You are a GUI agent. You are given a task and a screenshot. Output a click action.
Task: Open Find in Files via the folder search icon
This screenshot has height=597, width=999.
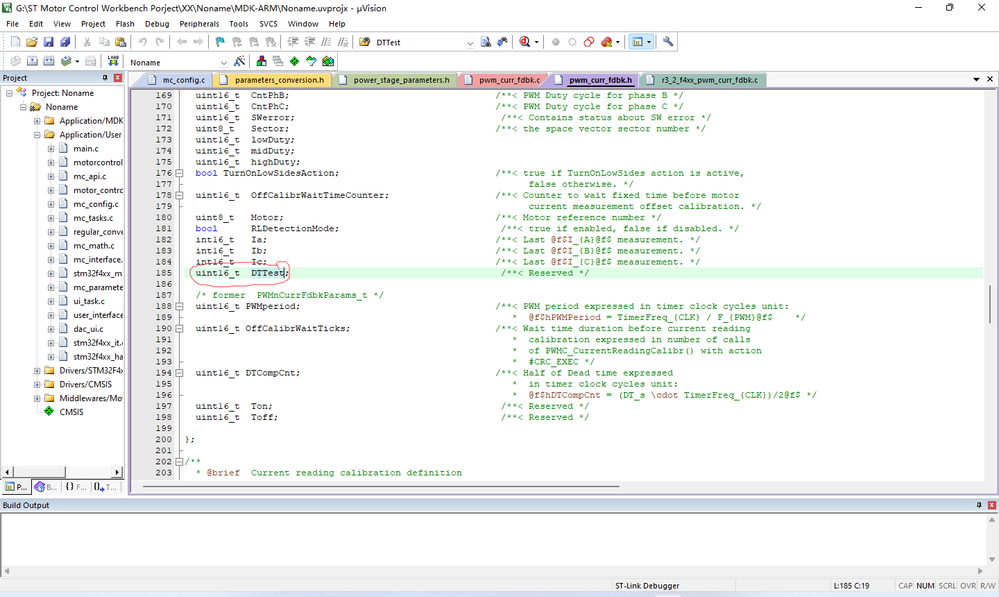(x=364, y=42)
